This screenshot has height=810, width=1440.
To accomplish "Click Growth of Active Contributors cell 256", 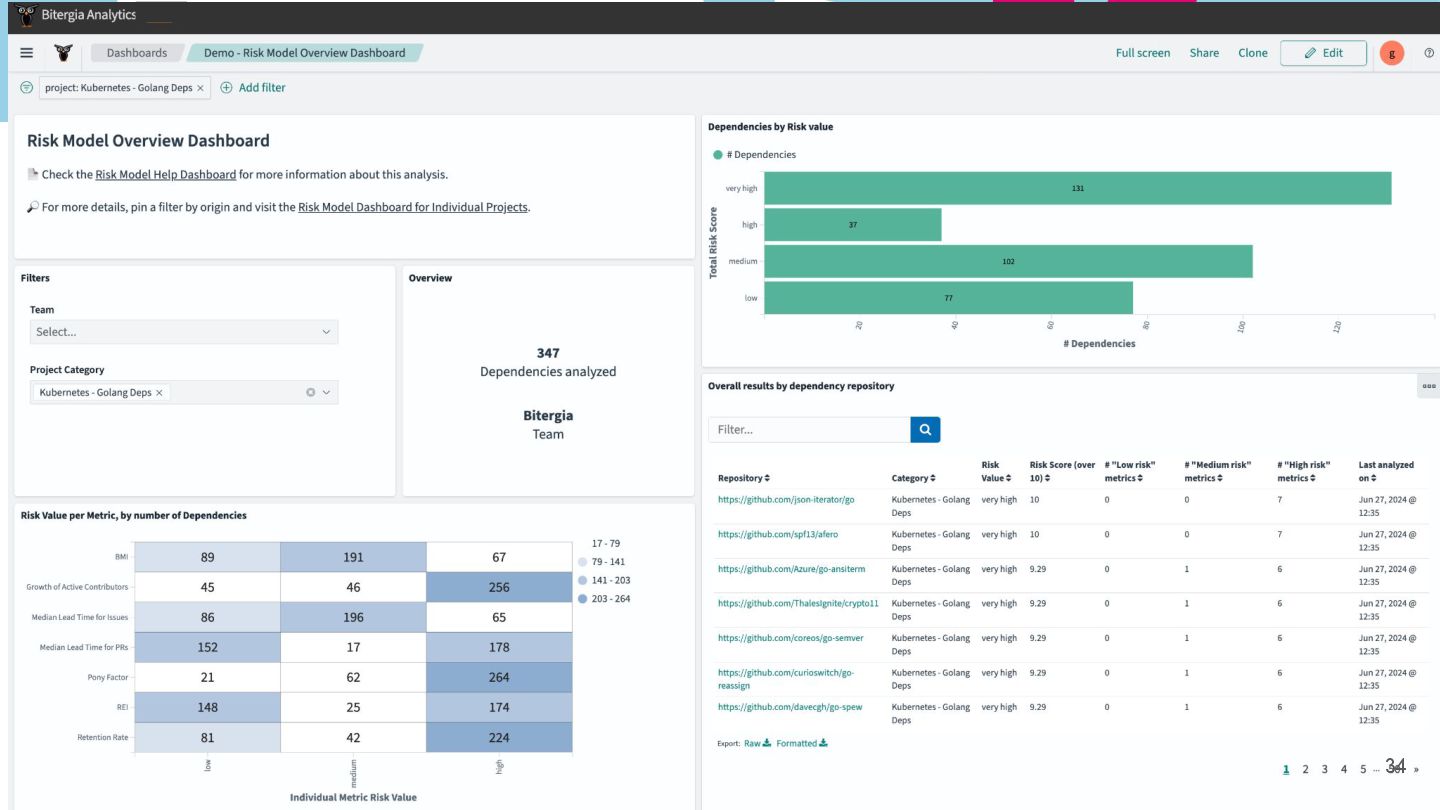I will (x=499, y=587).
